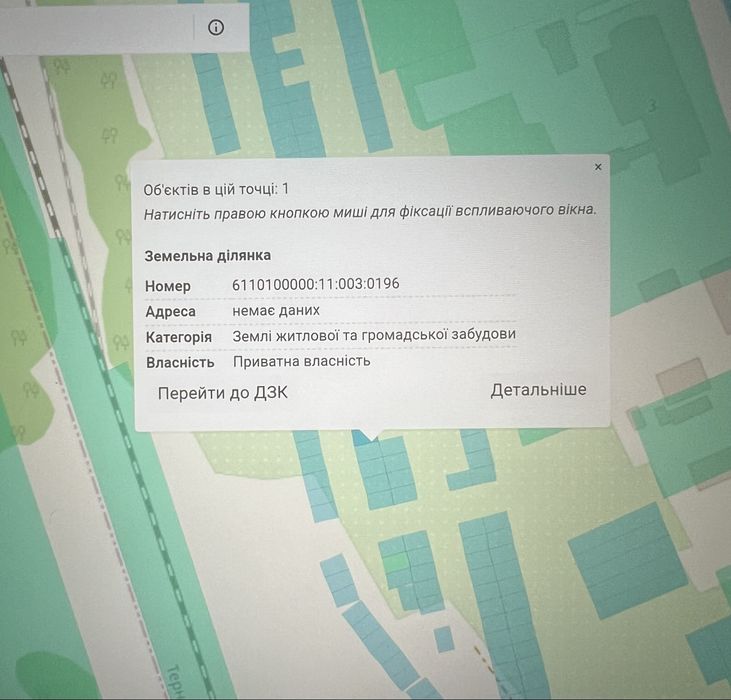Click the Земельна ділянка heading
This screenshot has height=700, width=731.
tap(207, 256)
